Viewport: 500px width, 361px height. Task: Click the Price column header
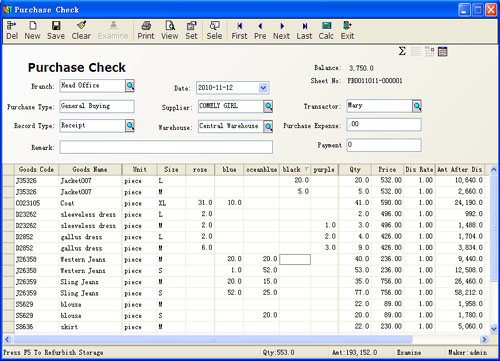coord(387,169)
